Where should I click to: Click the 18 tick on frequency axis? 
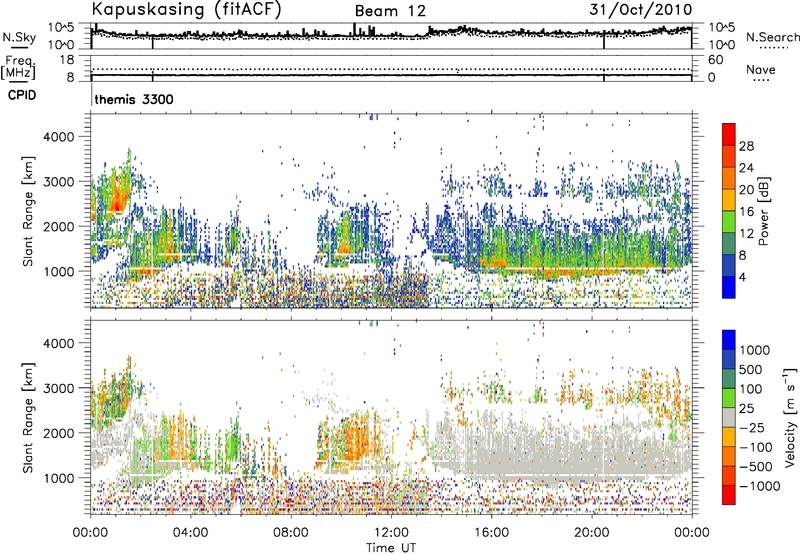tap(67, 60)
